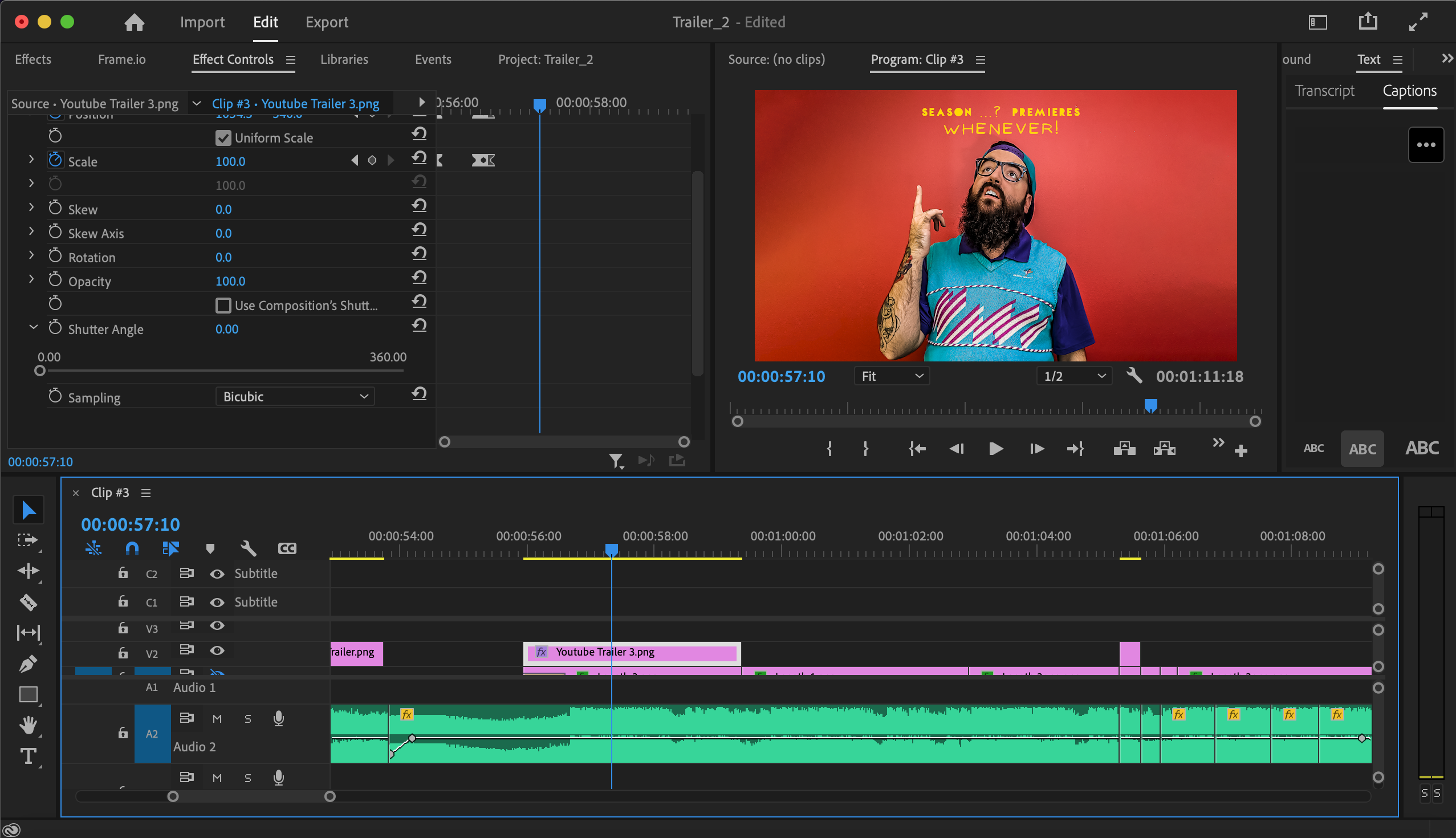
Task: Click the Home icon
Action: (x=134, y=22)
